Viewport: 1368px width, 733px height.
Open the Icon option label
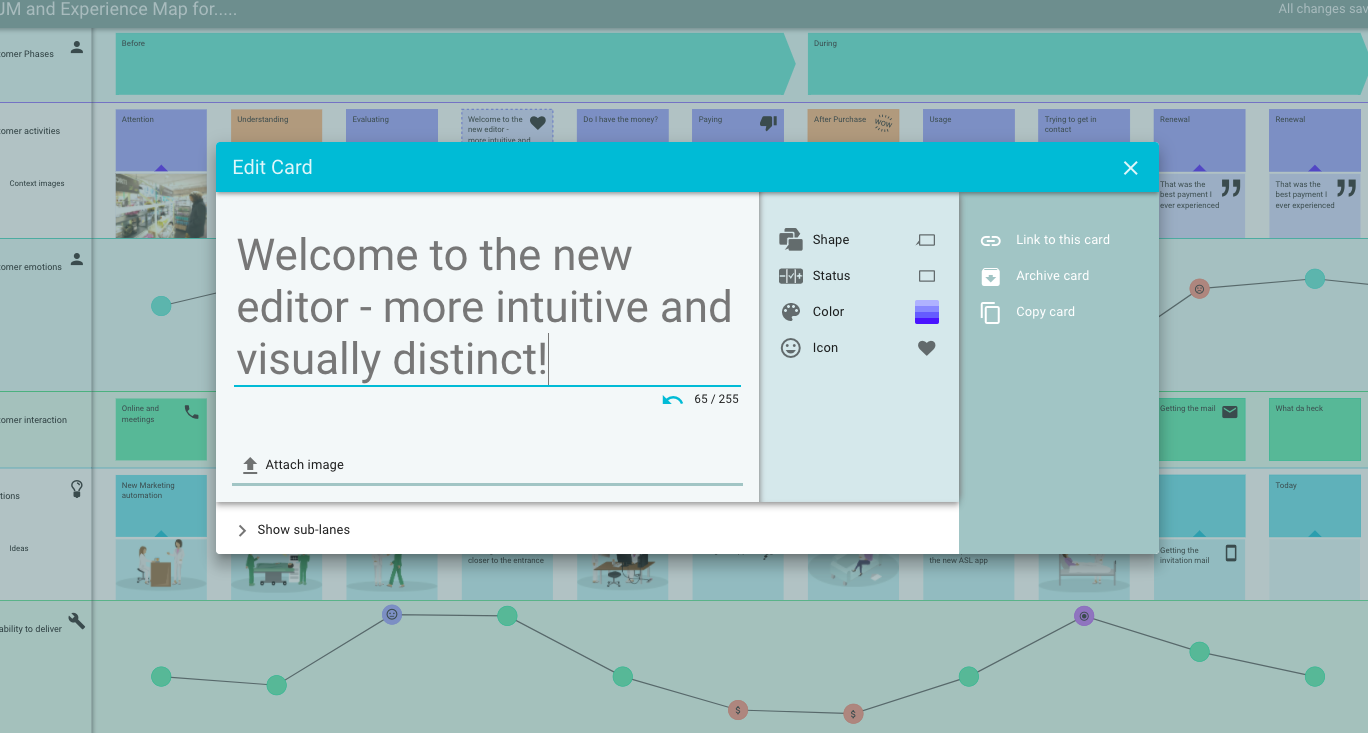[x=825, y=348]
